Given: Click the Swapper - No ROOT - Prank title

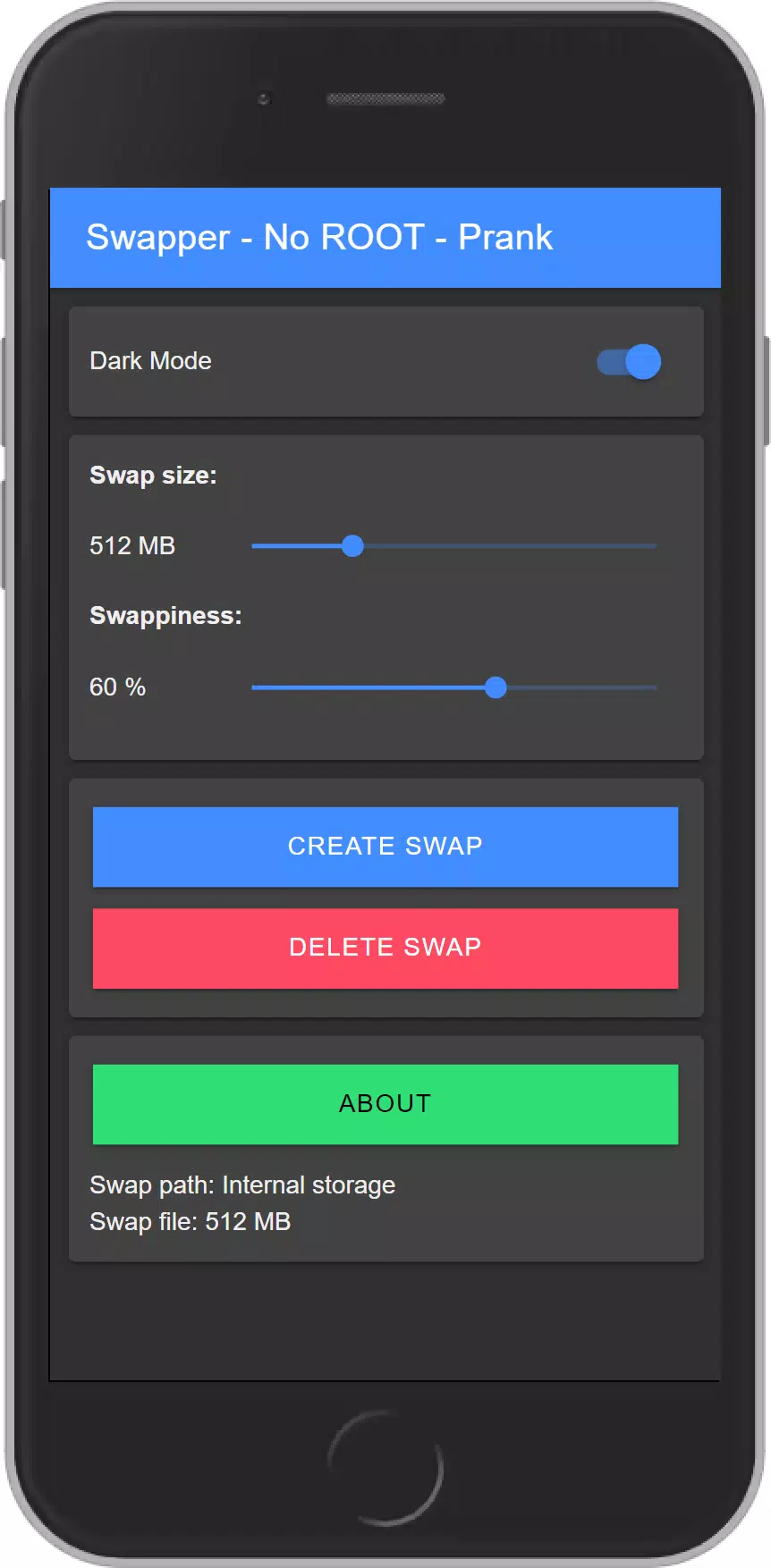Looking at the screenshot, I should coord(319,238).
